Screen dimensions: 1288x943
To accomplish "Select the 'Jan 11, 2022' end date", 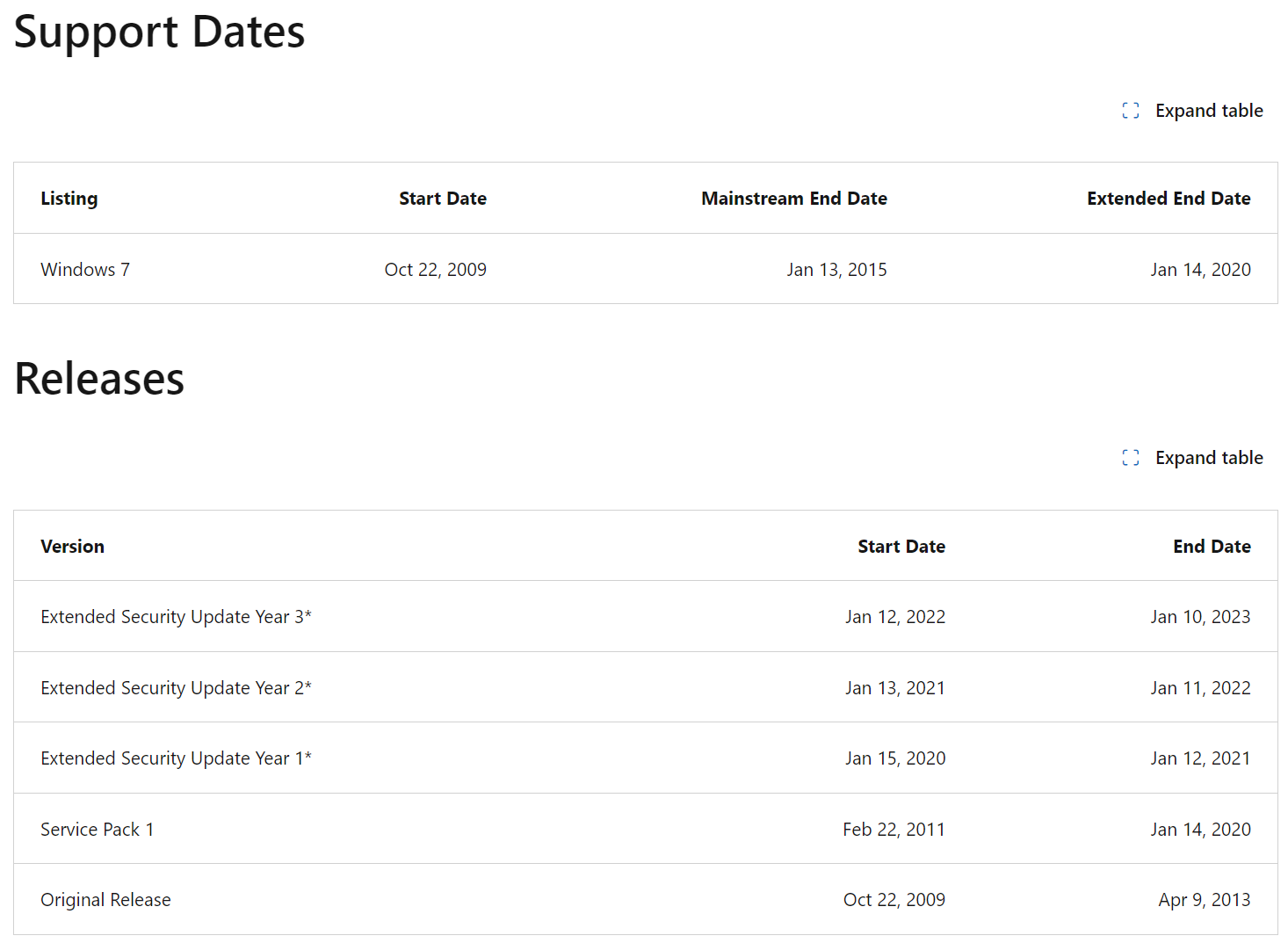I will tap(1201, 688).
